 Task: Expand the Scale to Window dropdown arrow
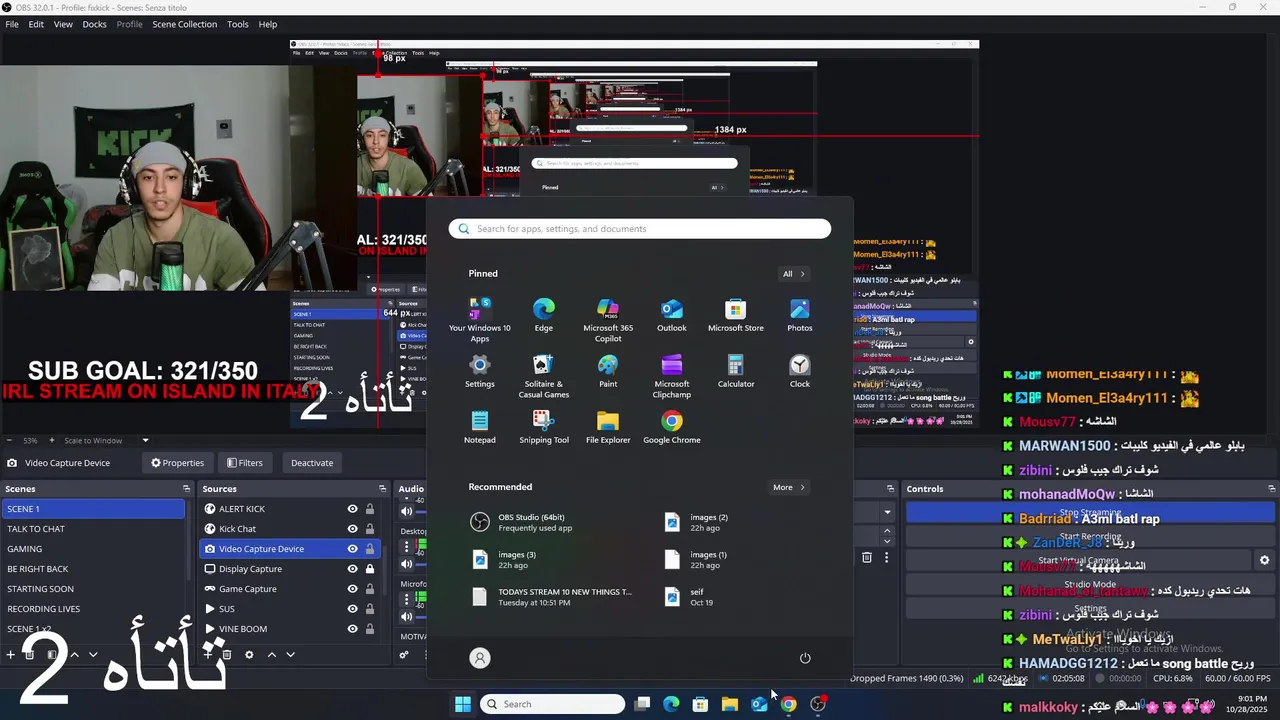tap(145, 440)
